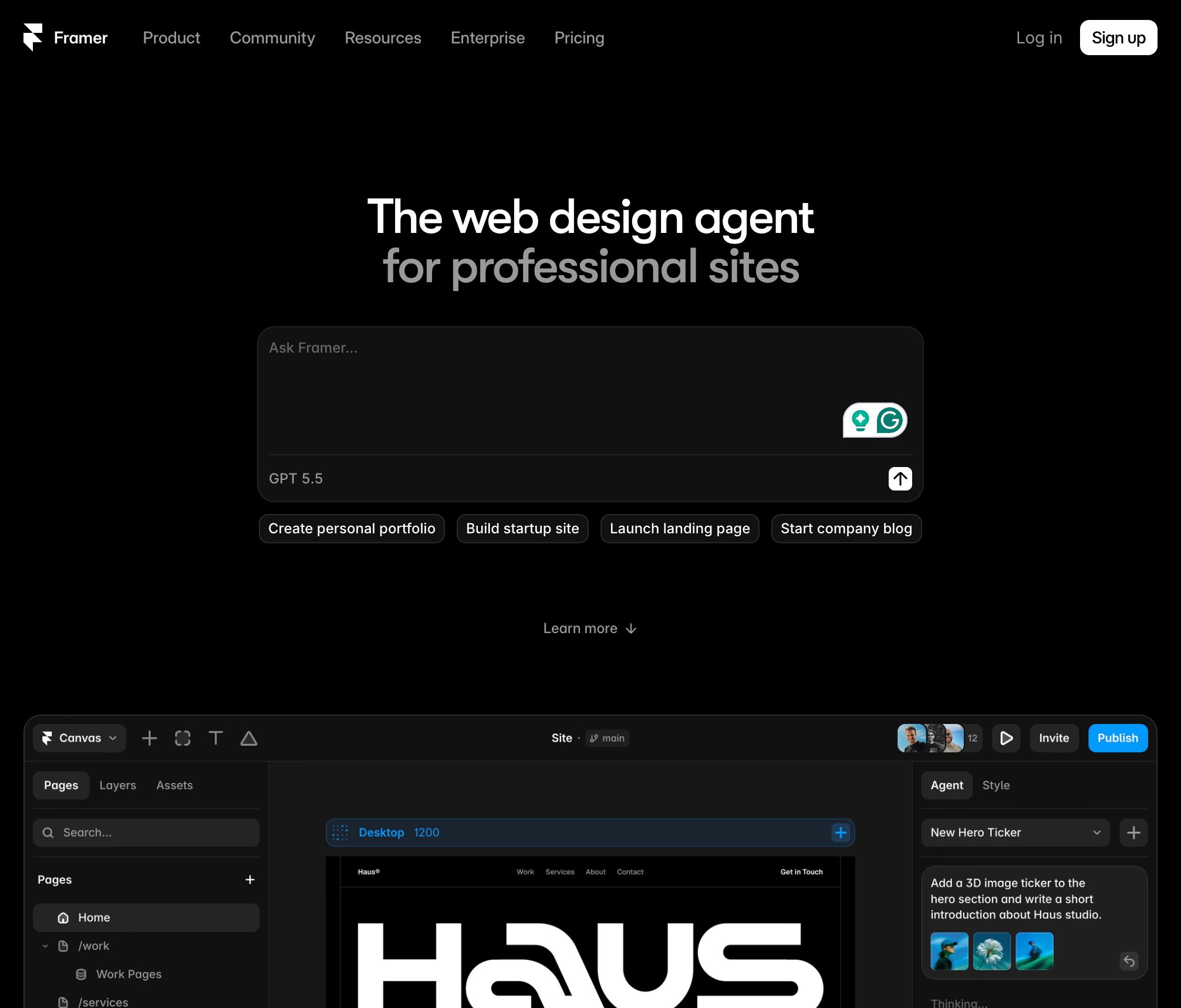Add a breakpoint with the blue plus
1181x1008 pixels.
tap(841, 833)
